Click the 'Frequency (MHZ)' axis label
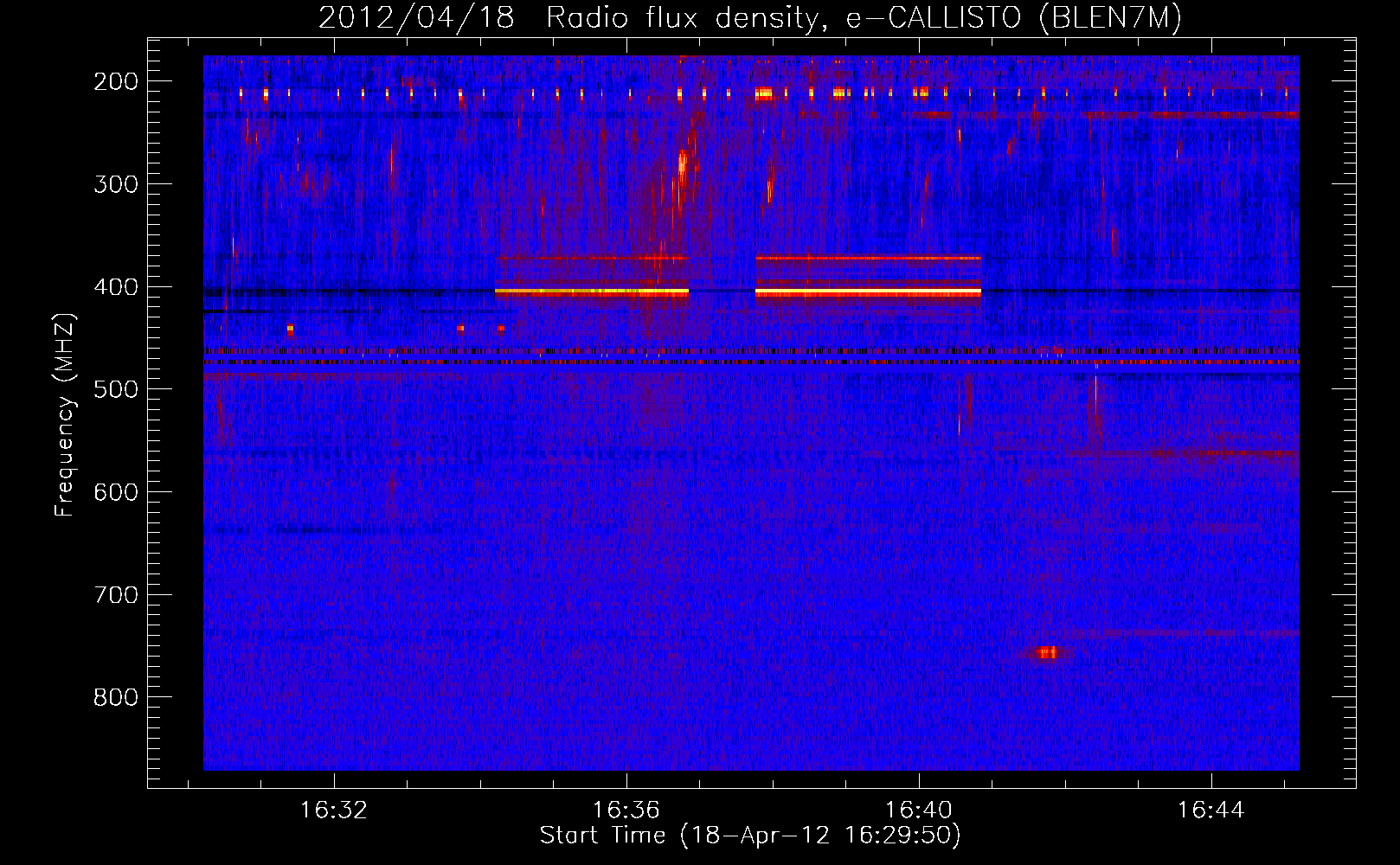Image resolution: width=1400 pixels, height=865 pixels. [65, 414]
